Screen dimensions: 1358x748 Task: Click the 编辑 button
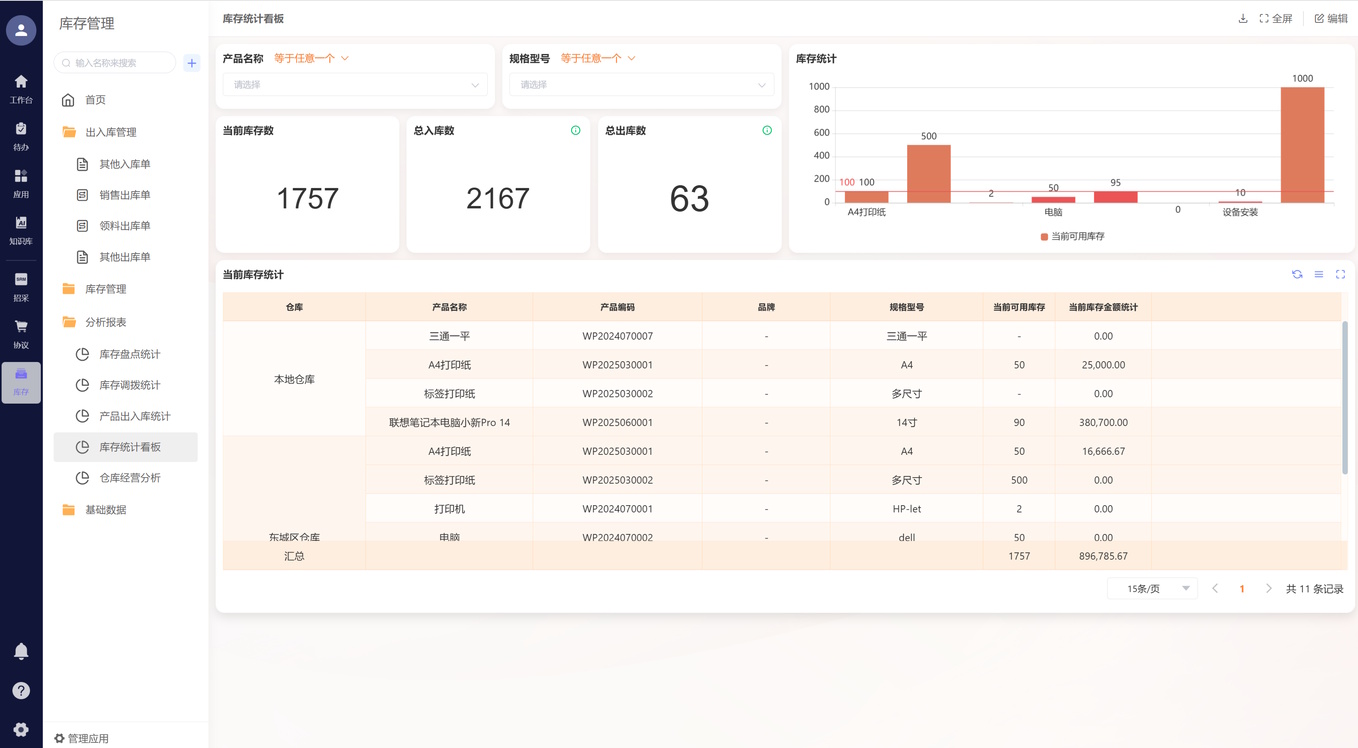point(1331,19)
